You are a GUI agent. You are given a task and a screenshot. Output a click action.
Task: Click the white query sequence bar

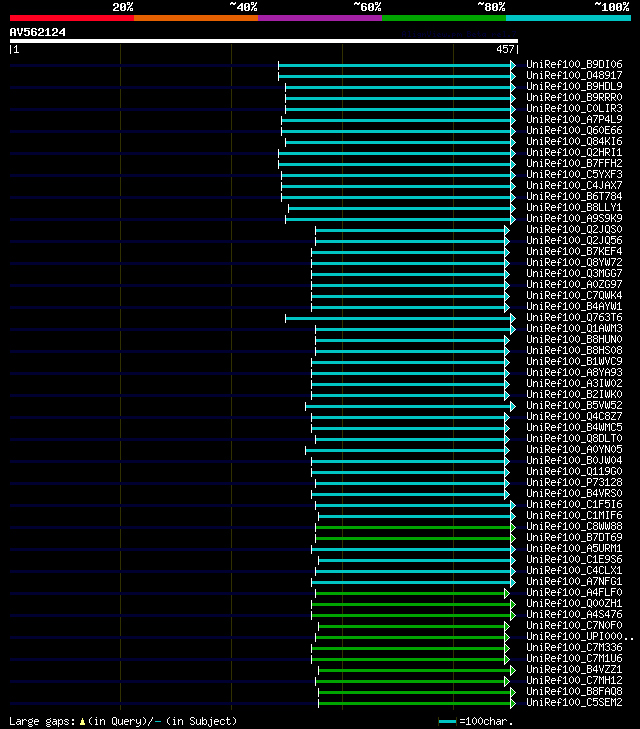[264, 41]
